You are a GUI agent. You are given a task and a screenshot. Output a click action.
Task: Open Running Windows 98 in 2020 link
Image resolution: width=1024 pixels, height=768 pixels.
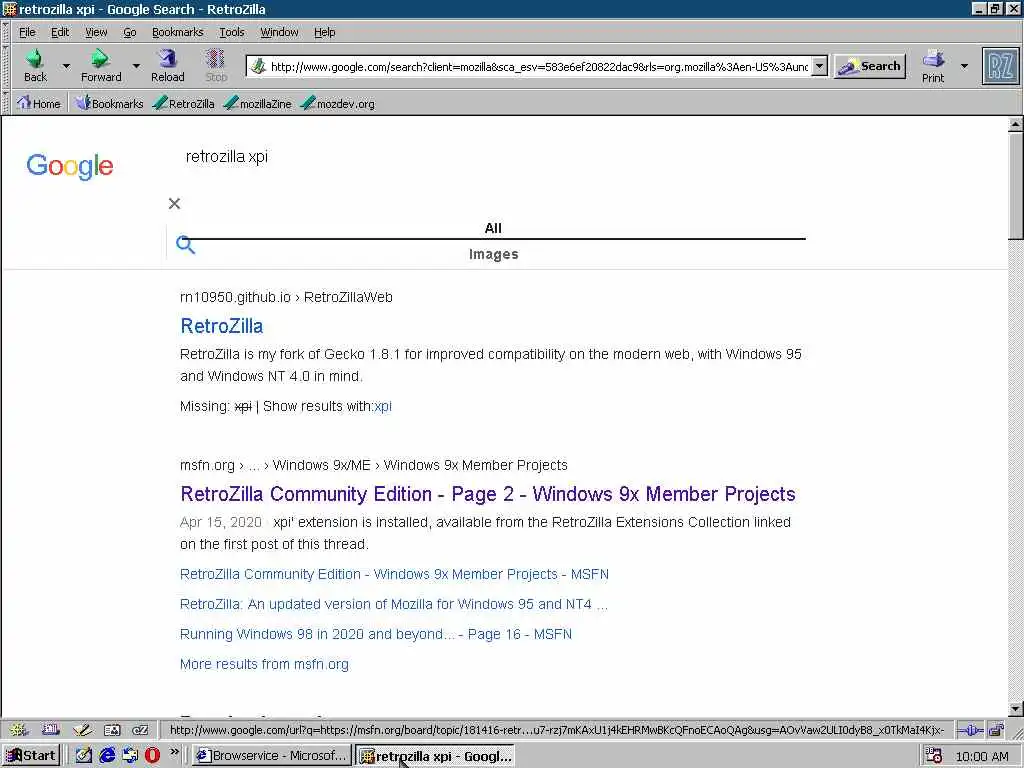coord(376,634)
